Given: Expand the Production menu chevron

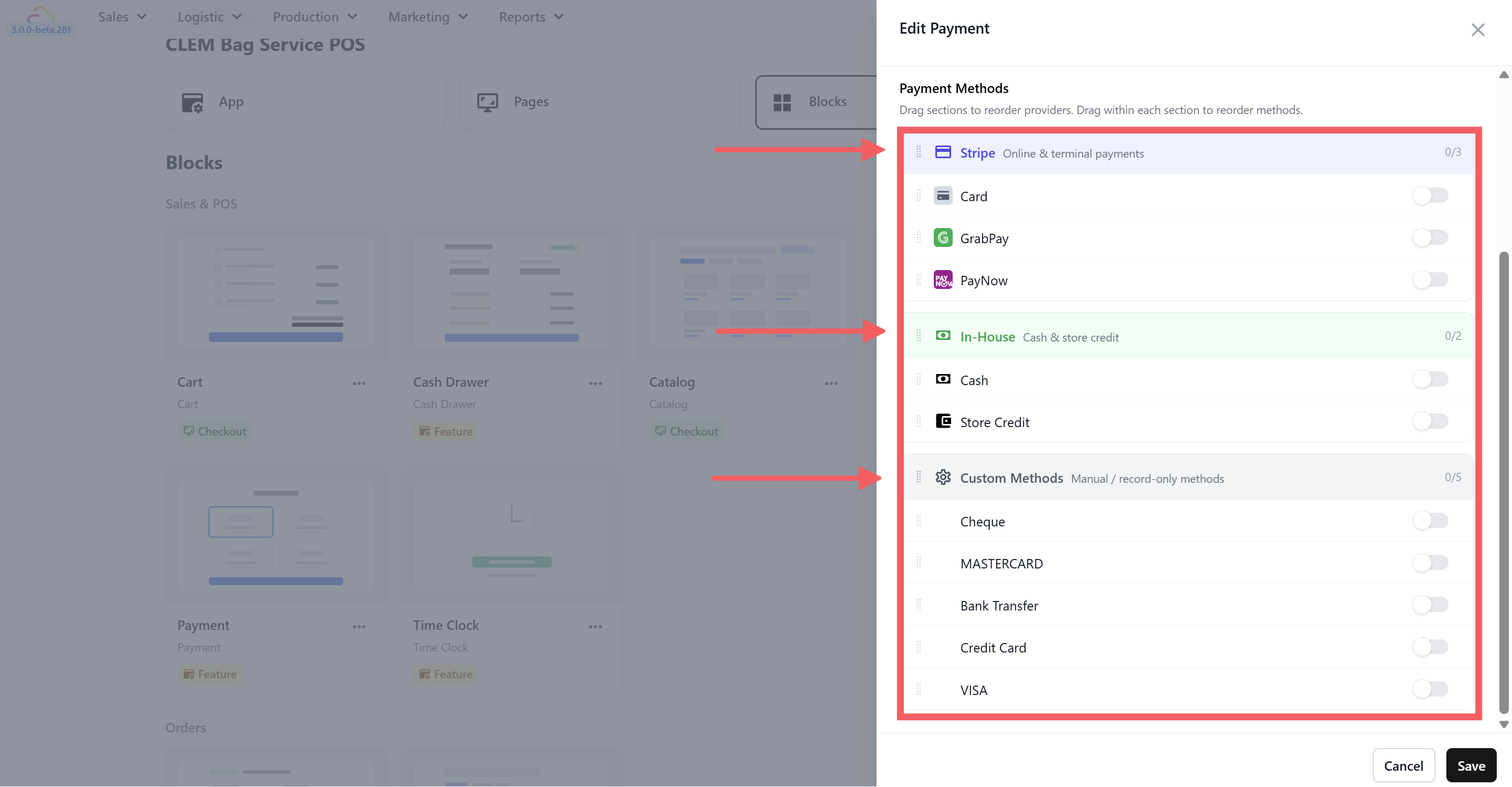Looking at the screenshot, I should pyautogui.click(x=352, y=17).
